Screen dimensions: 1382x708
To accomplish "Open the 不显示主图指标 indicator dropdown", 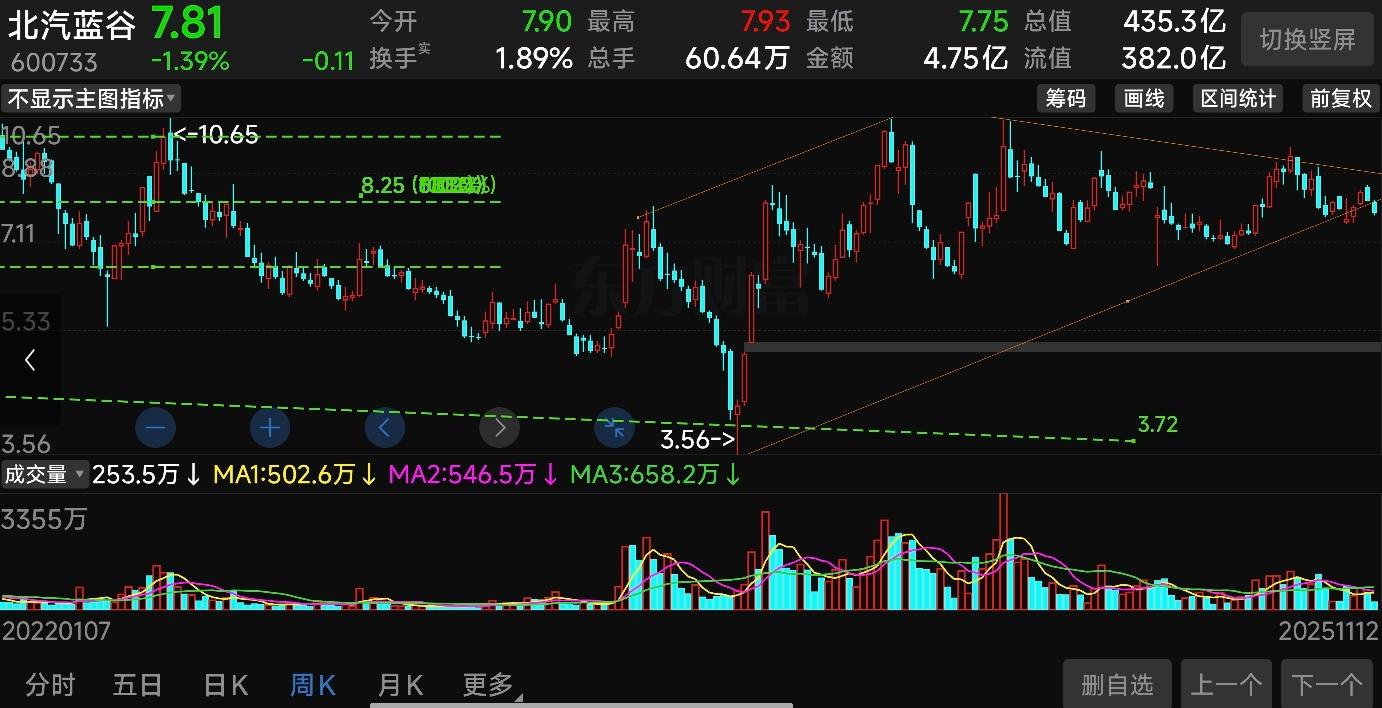I will [x=91, y=98].
